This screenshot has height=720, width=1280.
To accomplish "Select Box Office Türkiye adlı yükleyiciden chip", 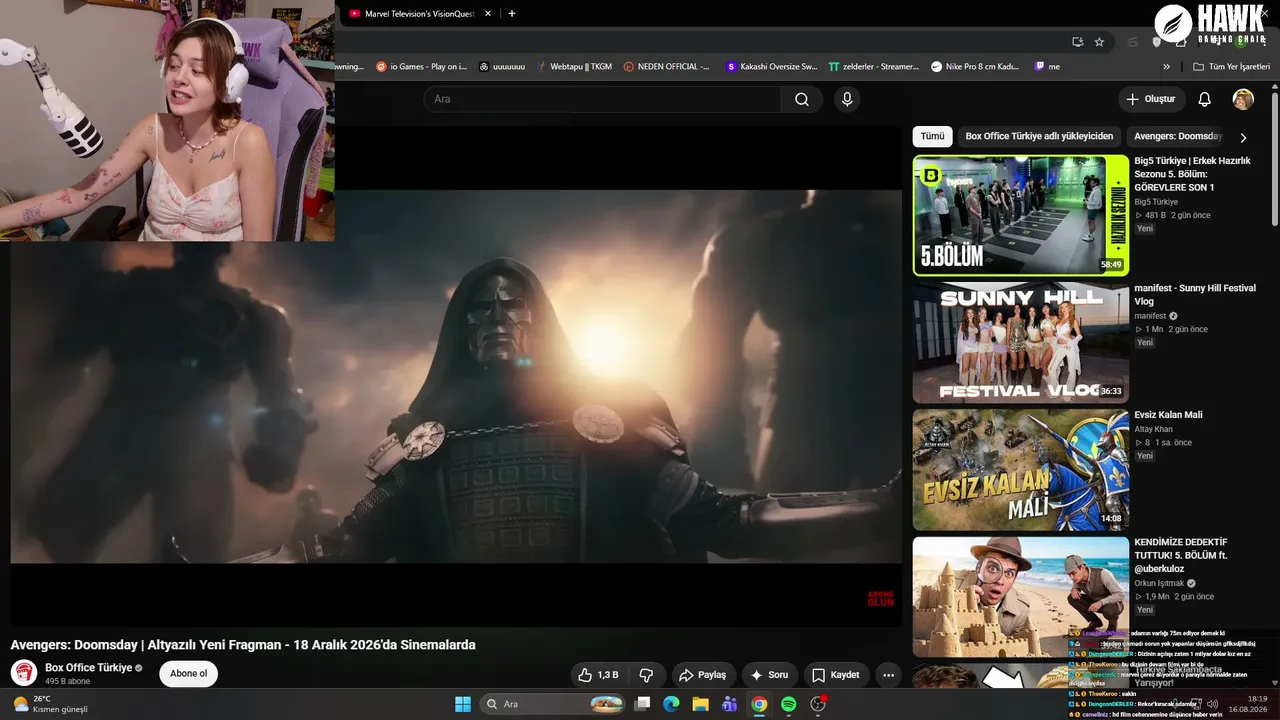I will (1039, 136).
